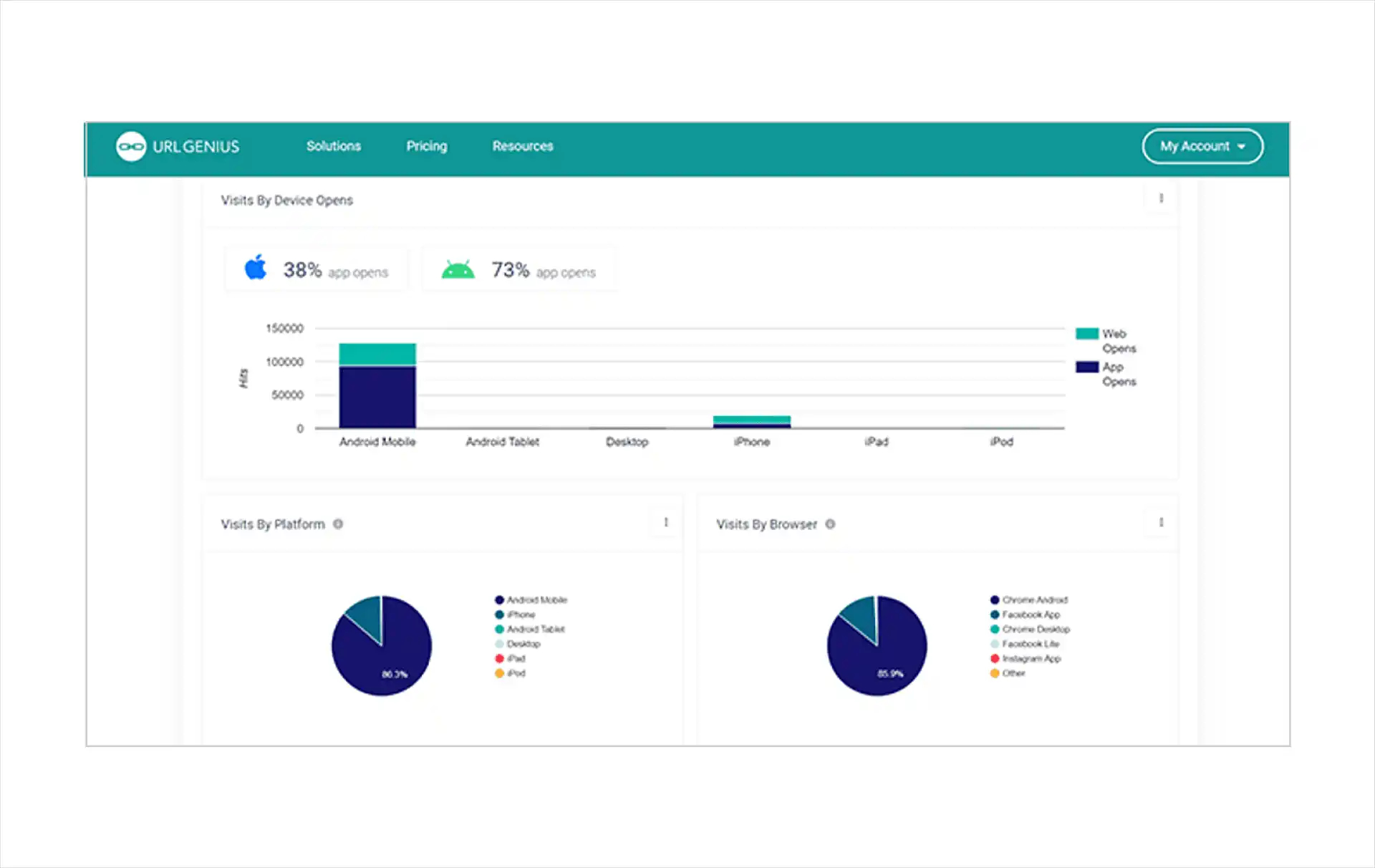Screen dimensions: 1375x868
Task: Click the kebab menu on Visits By Platform
Action: coord(665,522)
